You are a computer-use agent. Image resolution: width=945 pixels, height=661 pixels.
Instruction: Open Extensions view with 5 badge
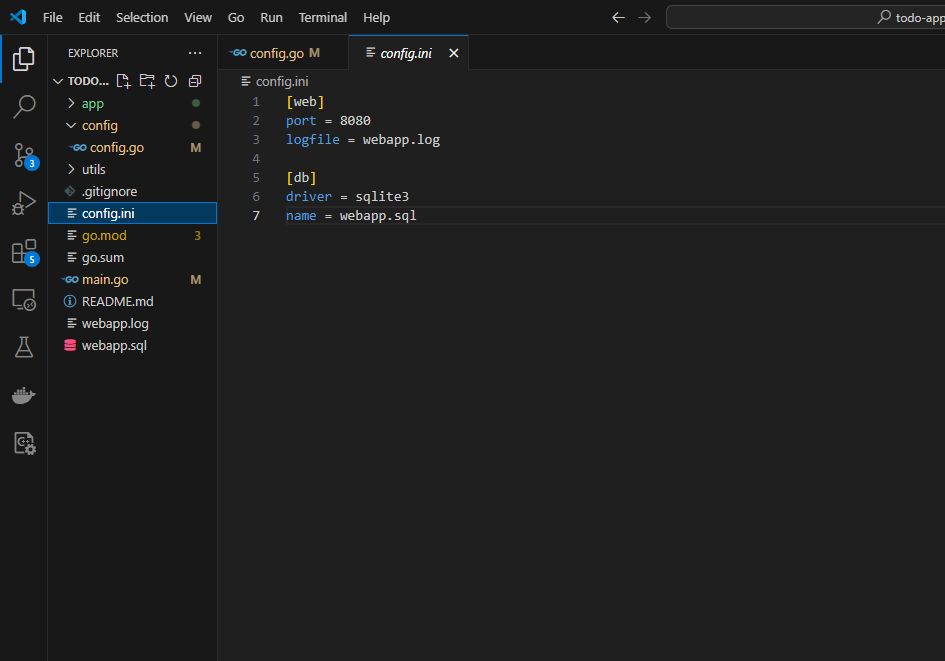tap(24, 251)
